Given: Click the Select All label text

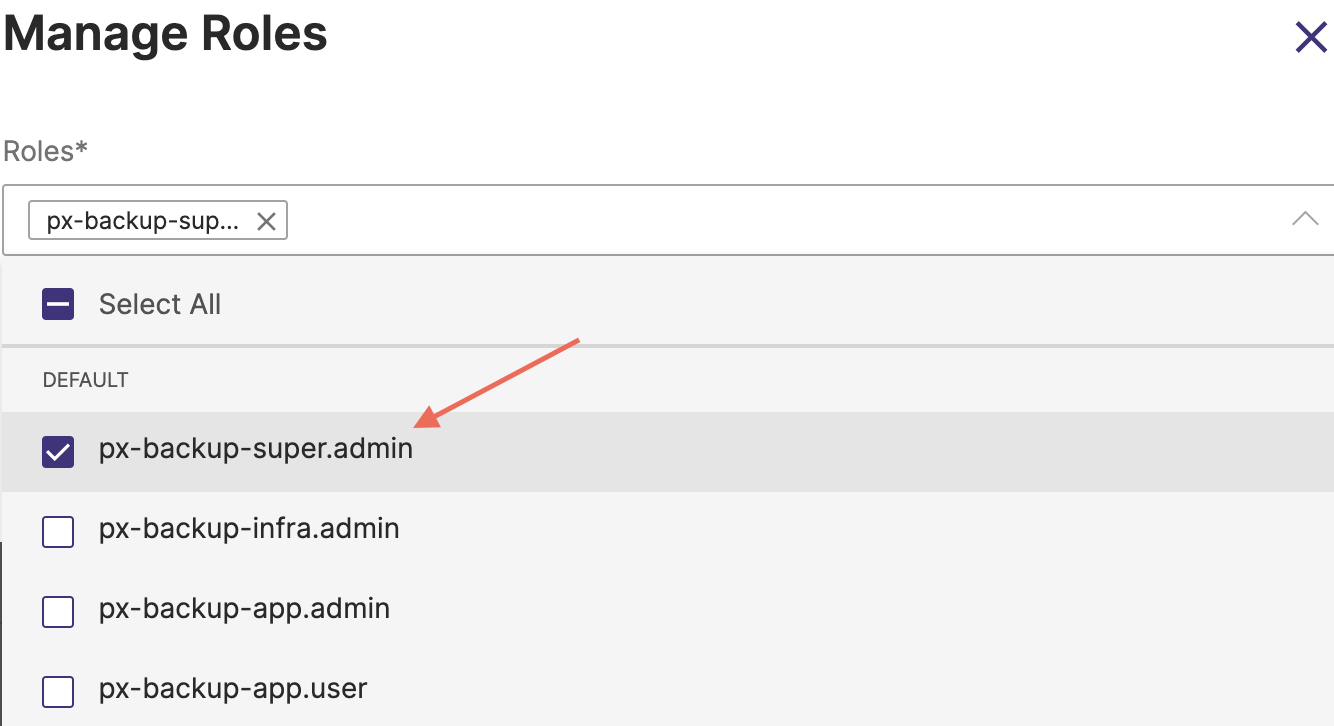Looking at the screenshot, I should [160, 304].
